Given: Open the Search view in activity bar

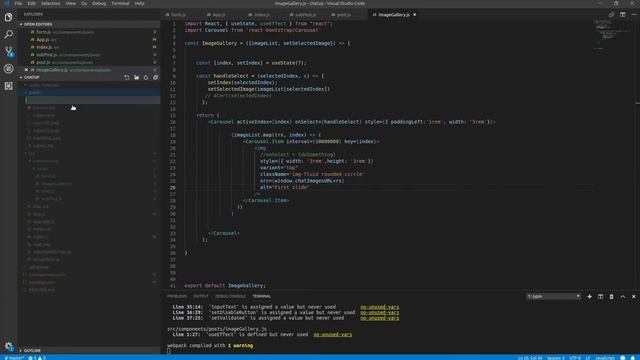Looking at the screenshot, I should click(x=9, y=34).
